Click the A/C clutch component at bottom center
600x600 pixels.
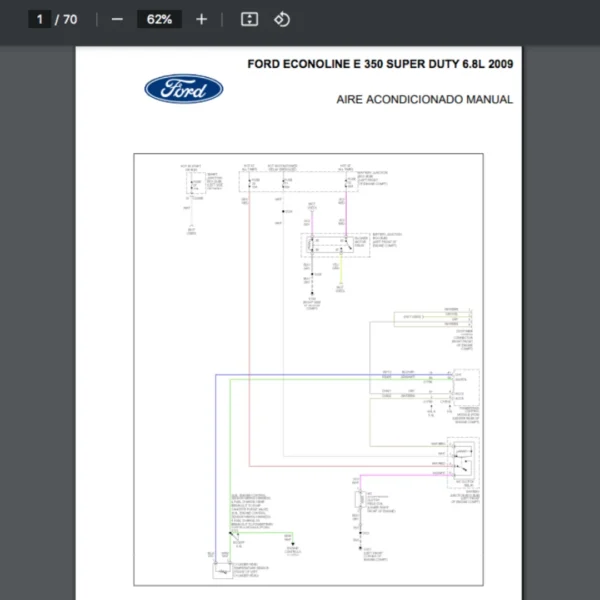tap(359, 501)
